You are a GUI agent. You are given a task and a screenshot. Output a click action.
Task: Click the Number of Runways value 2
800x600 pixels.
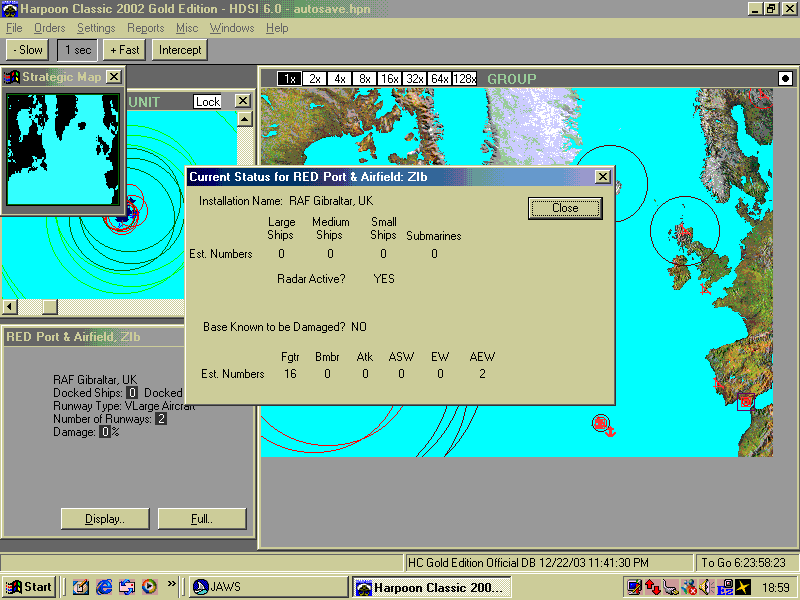161,419
